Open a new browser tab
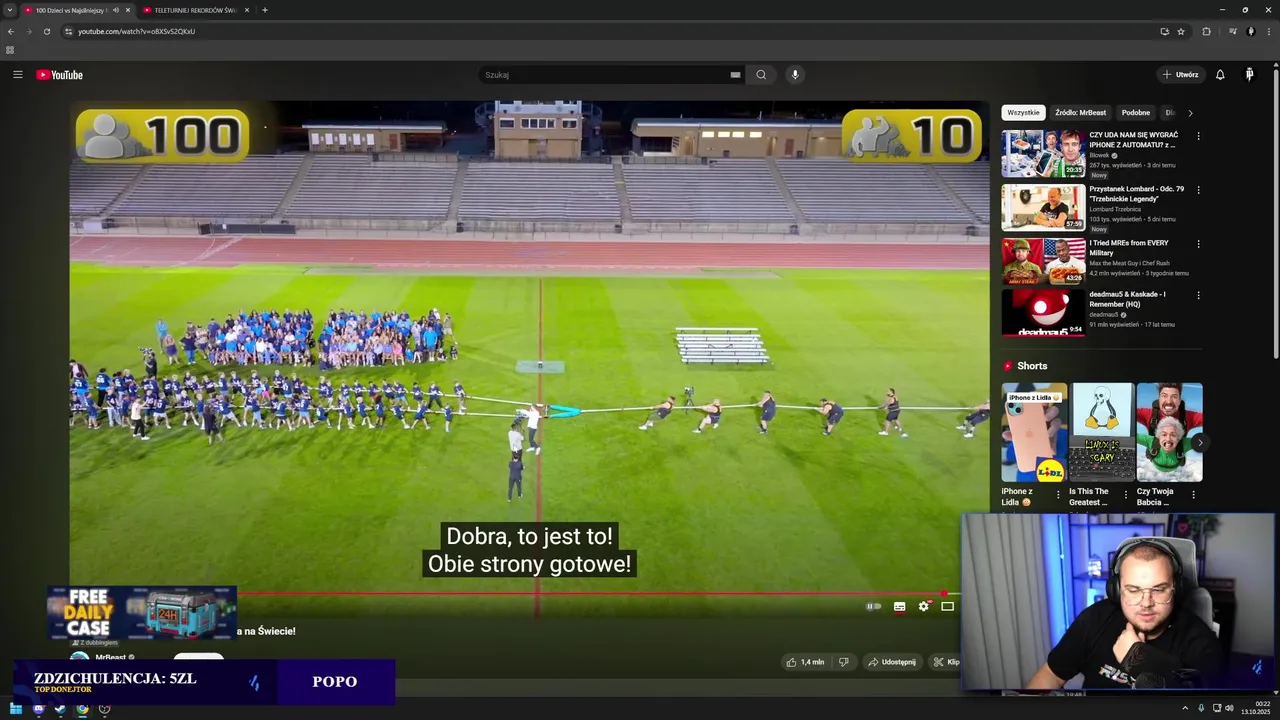This screenshot has height=720, width=1280. [x=264, y=10]
